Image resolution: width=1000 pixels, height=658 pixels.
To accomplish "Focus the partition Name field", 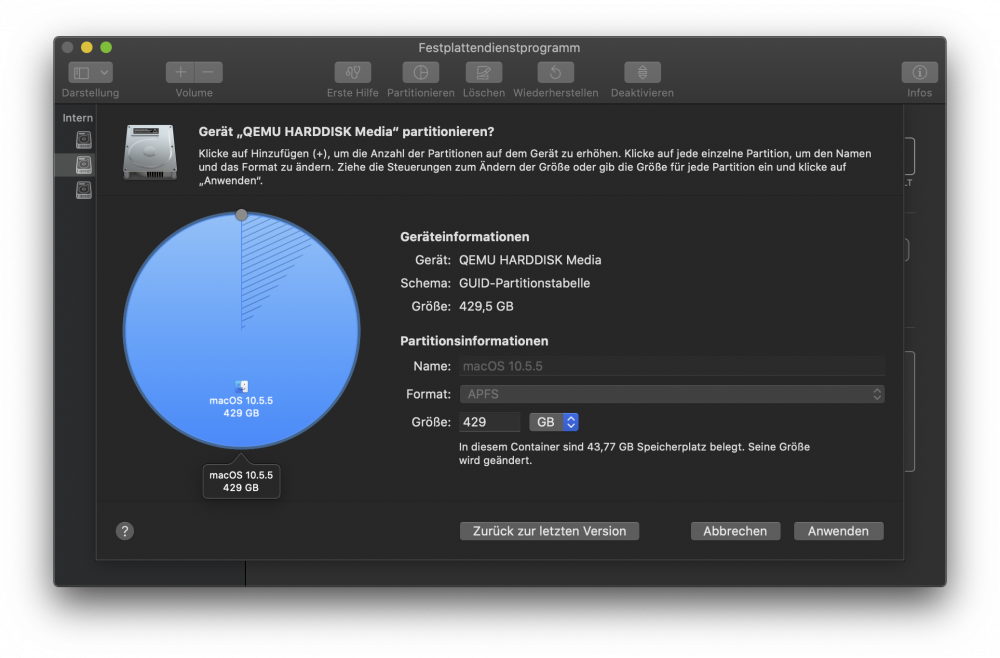I will pyautogui.click(x=672, y=366).
